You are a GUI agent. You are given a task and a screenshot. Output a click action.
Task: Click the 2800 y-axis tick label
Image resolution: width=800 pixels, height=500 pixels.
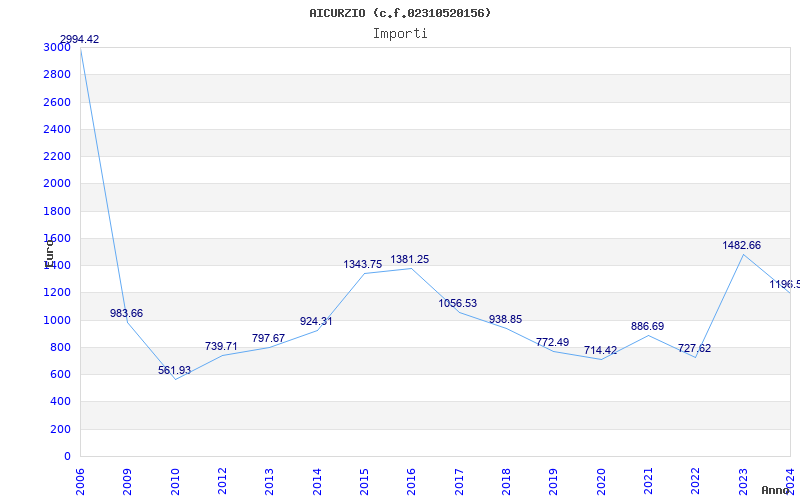(x=57, y=74)
